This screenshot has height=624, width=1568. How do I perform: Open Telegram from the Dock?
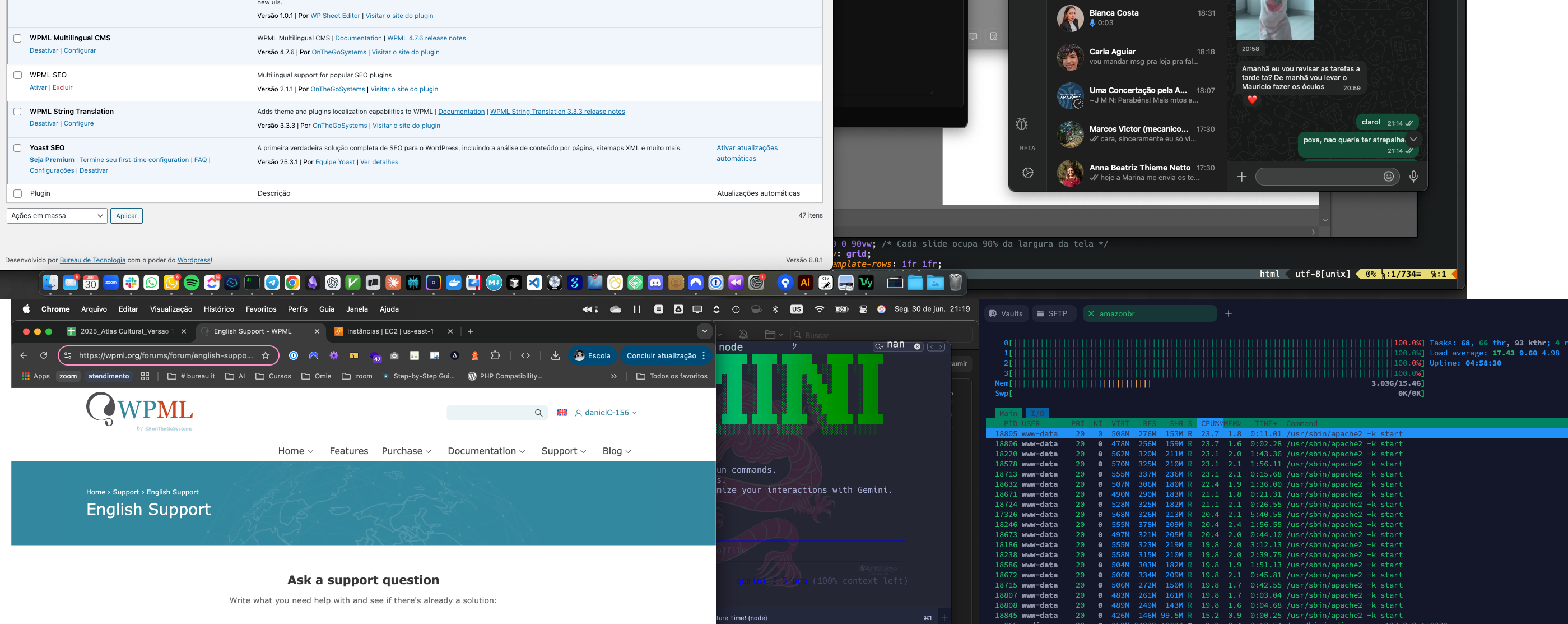[272, 283]
